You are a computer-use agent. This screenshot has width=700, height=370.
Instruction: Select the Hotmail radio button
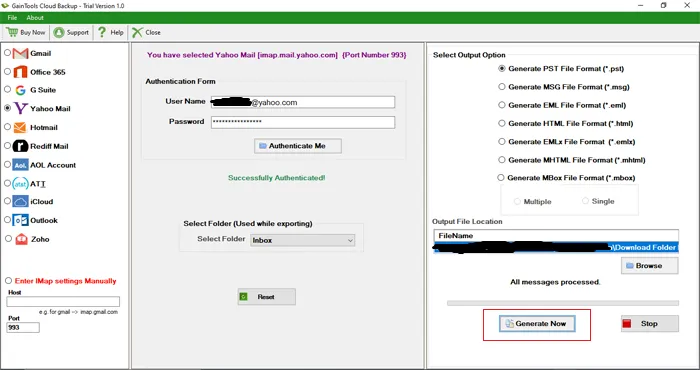pos(7,127)
